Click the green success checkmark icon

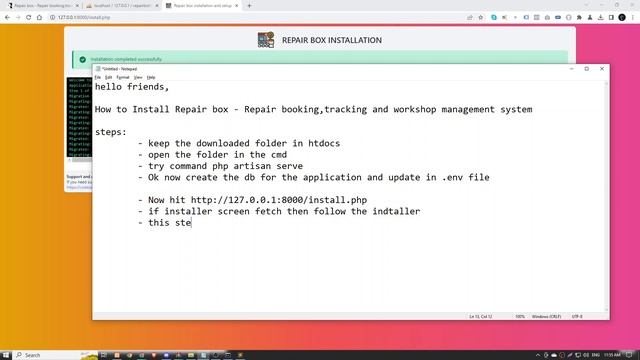(x=83, y=60)
